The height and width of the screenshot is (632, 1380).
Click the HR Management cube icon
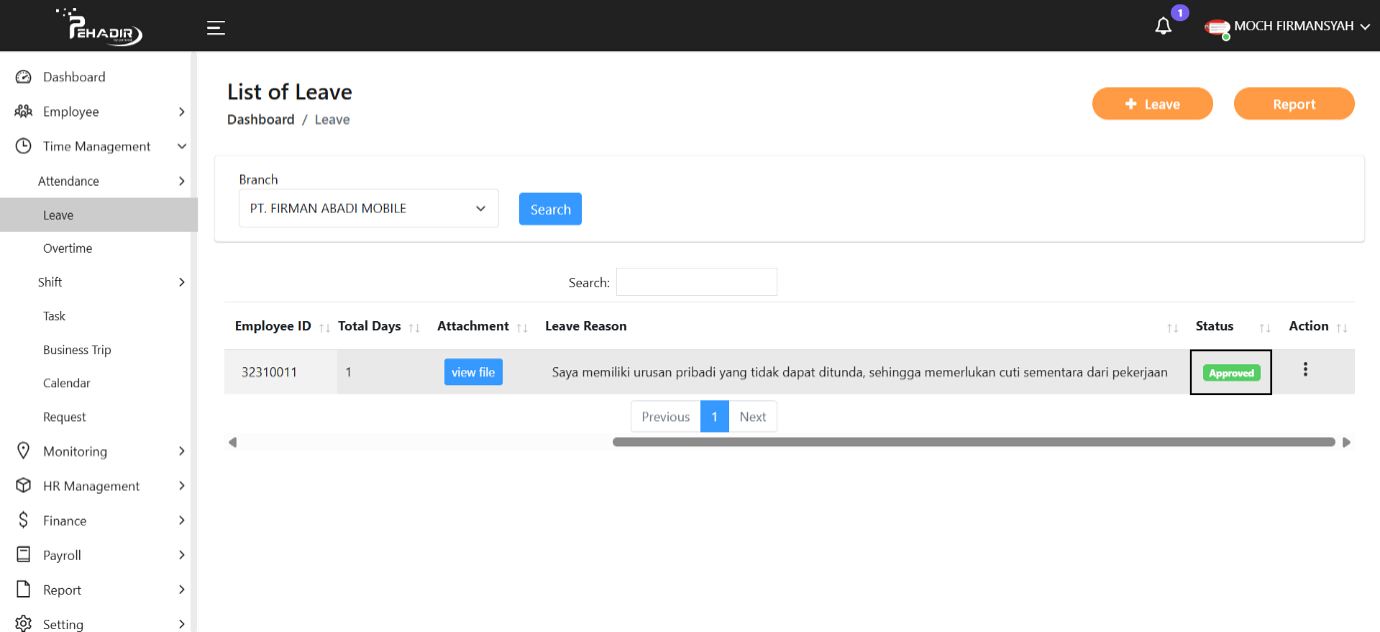coord(24,486)
